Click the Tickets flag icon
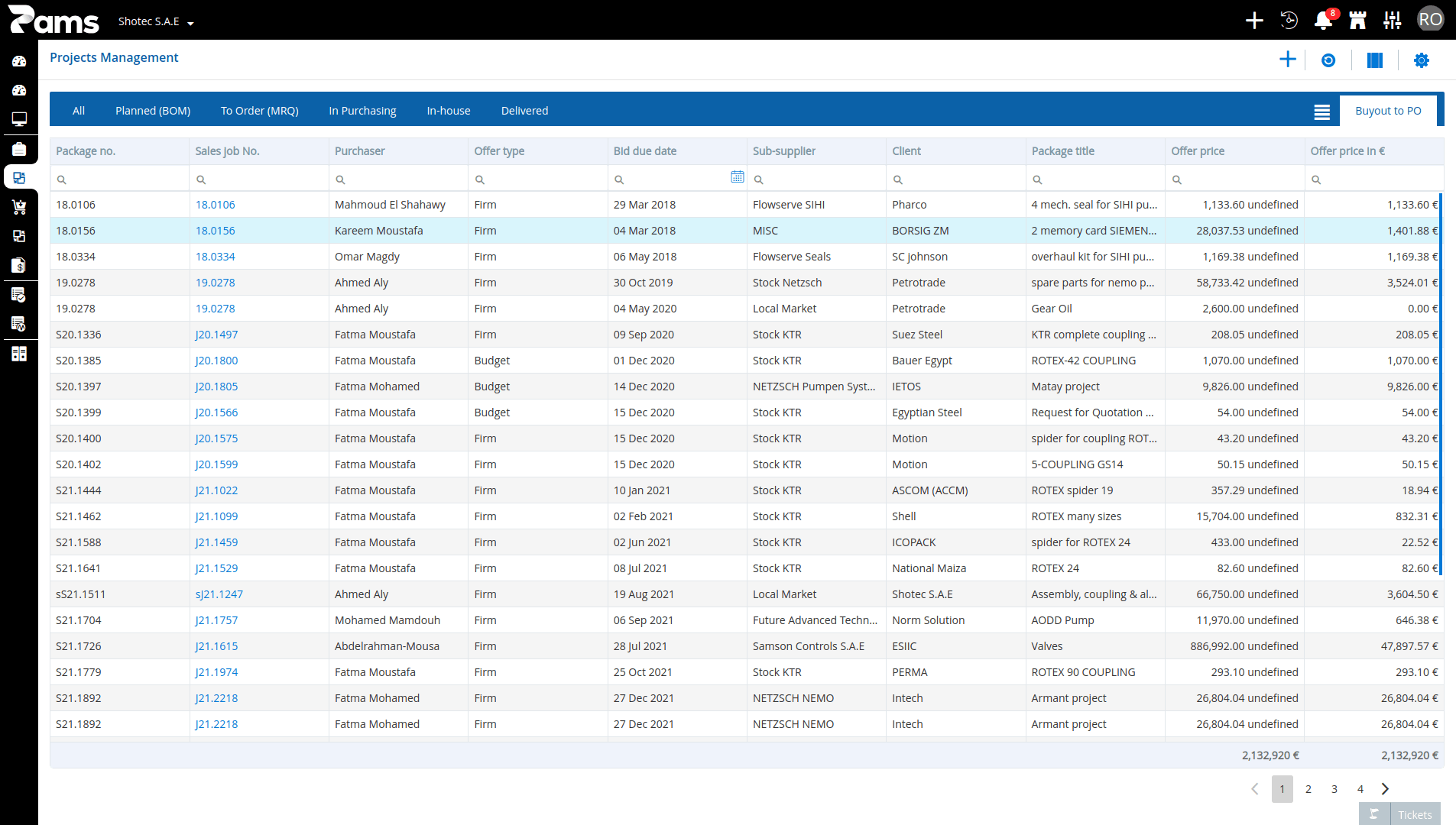Screen dimensions: 1456x825 point(1374,814)
